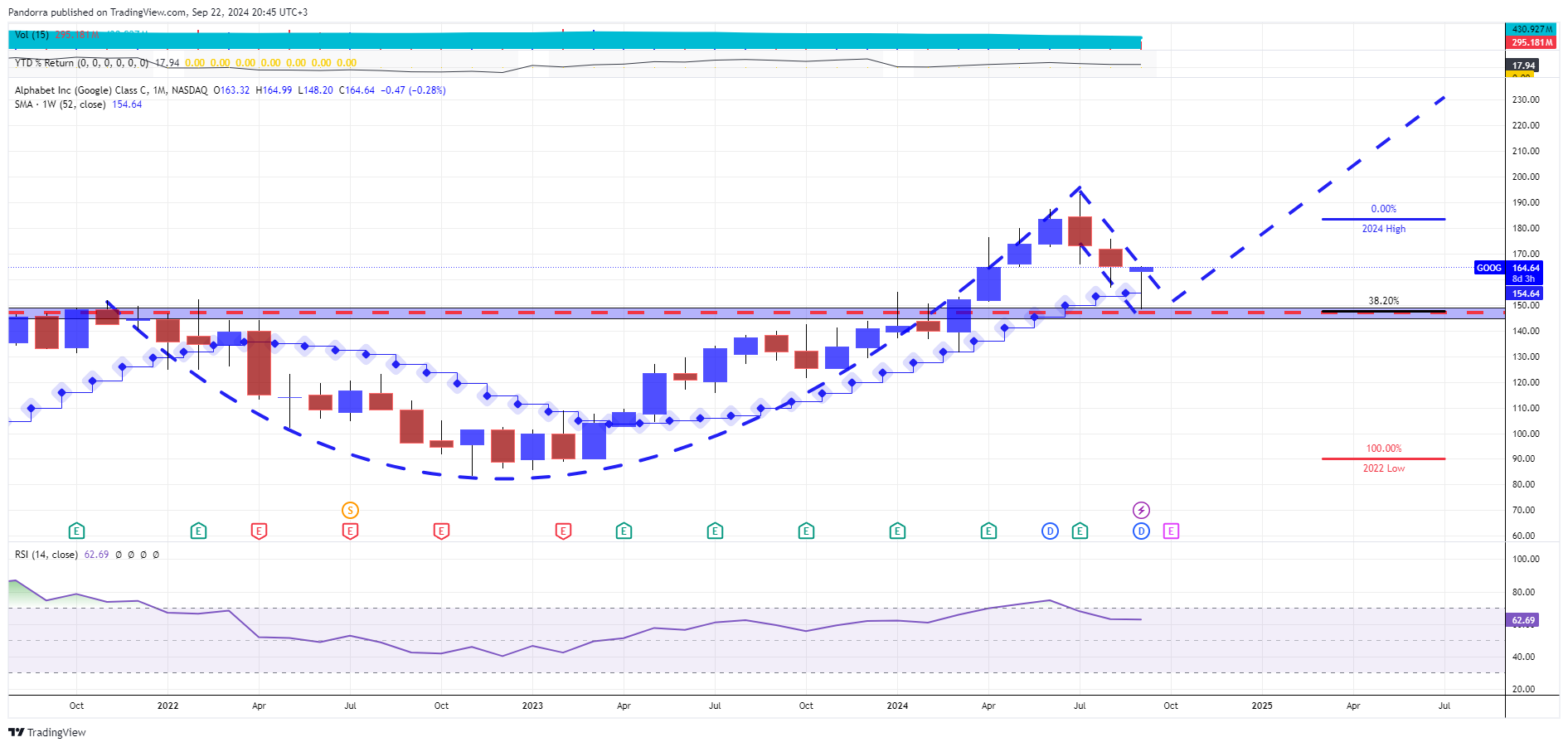Click the red 2022 Low Fibonacci level line
The width and height of the screenshot is (1568, 747).
tap(1383, 458)
